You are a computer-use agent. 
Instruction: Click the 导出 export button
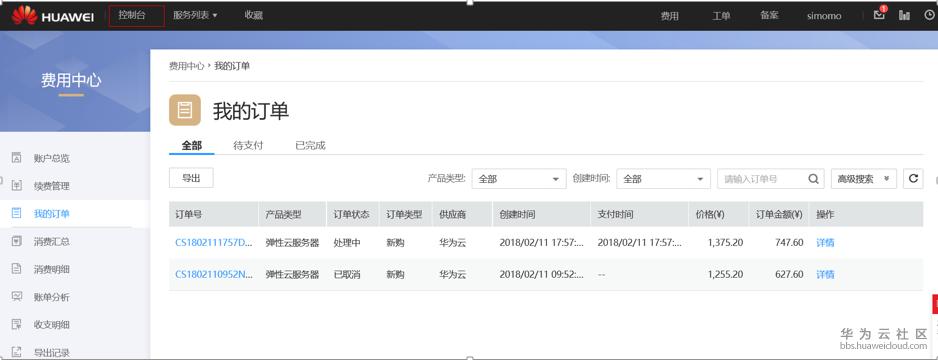click(x=191, y=178)
